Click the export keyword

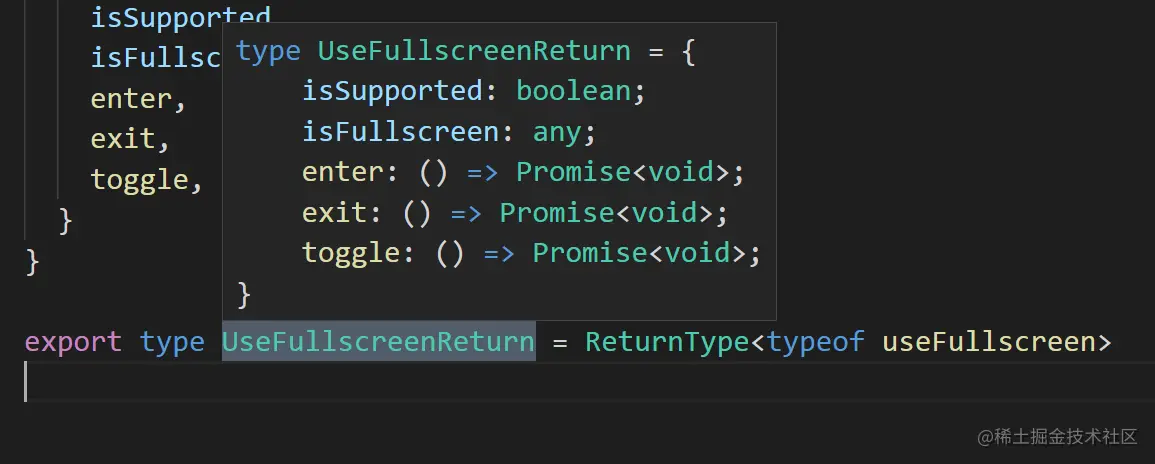(72, 342)
